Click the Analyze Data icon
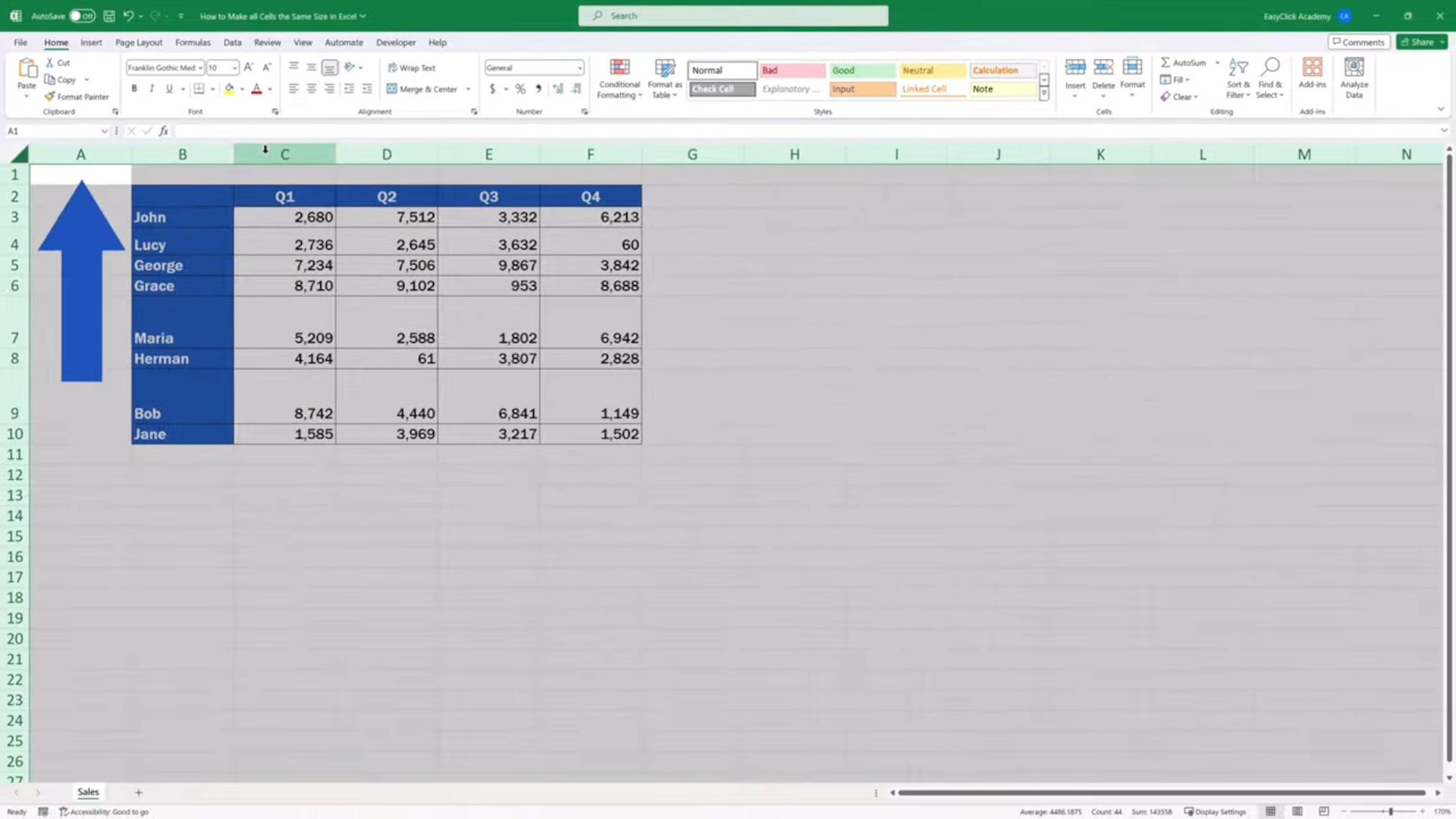 click(1354, 68)
